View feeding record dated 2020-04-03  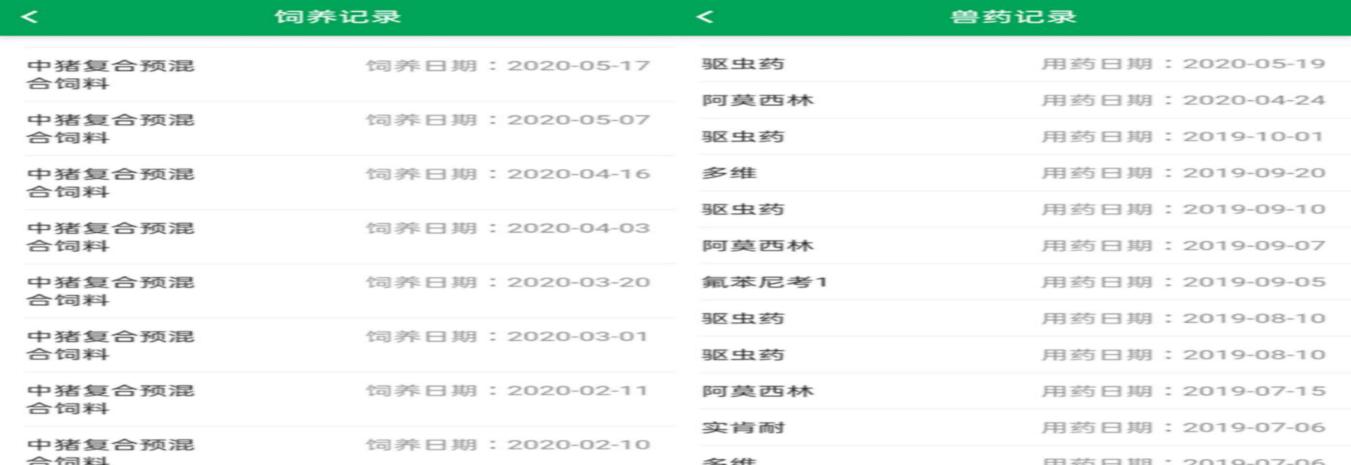click(x=337, y=237)
